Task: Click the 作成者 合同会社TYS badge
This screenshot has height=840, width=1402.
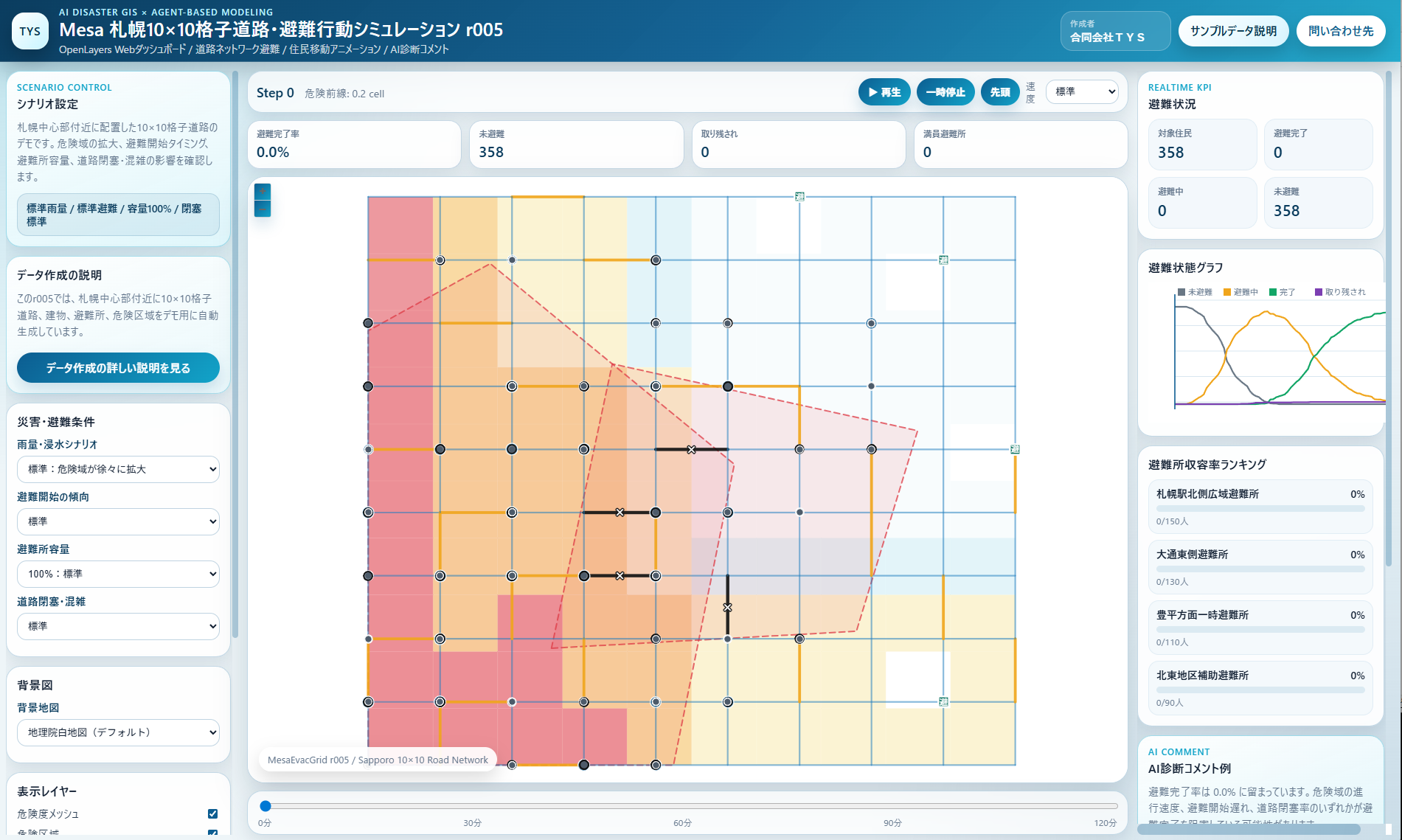Action: click(x=1115, y=31)
